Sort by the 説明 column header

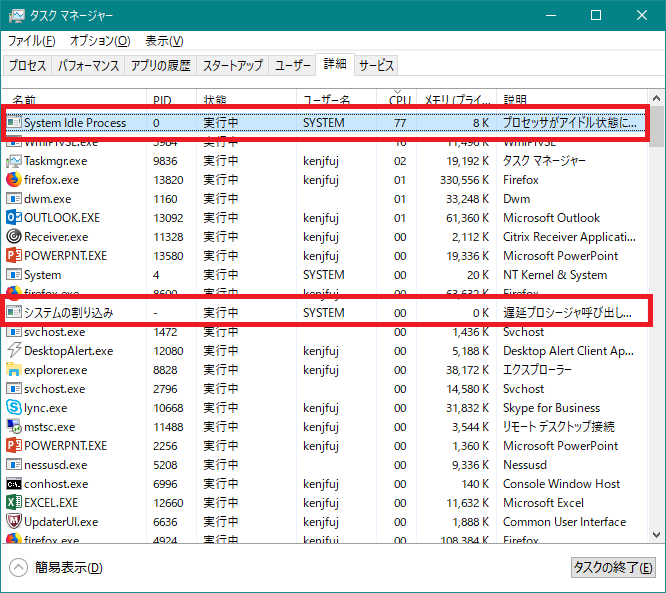(x=572, y=98)
